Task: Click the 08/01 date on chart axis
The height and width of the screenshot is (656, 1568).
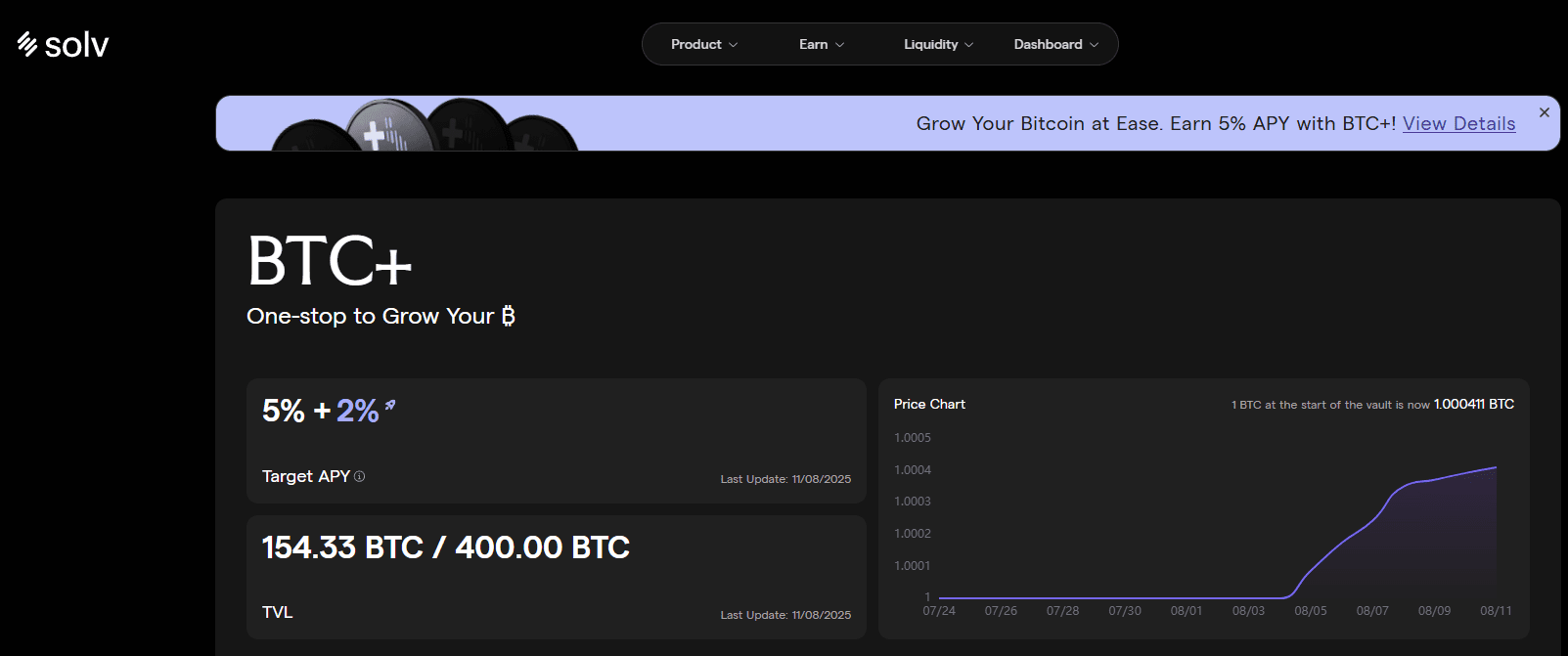Action: tap(1187, 611)
